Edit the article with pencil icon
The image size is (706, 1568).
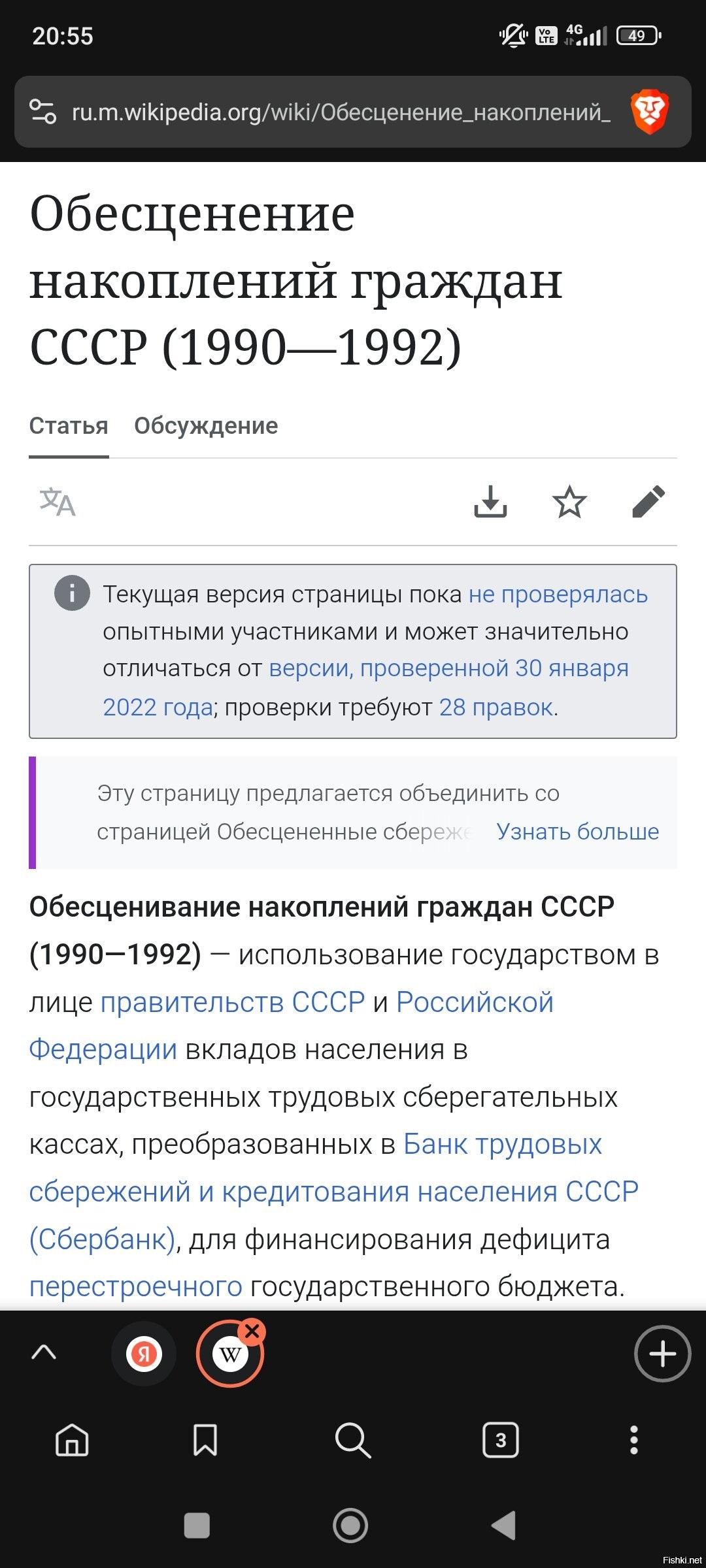[x=648, y=502]
